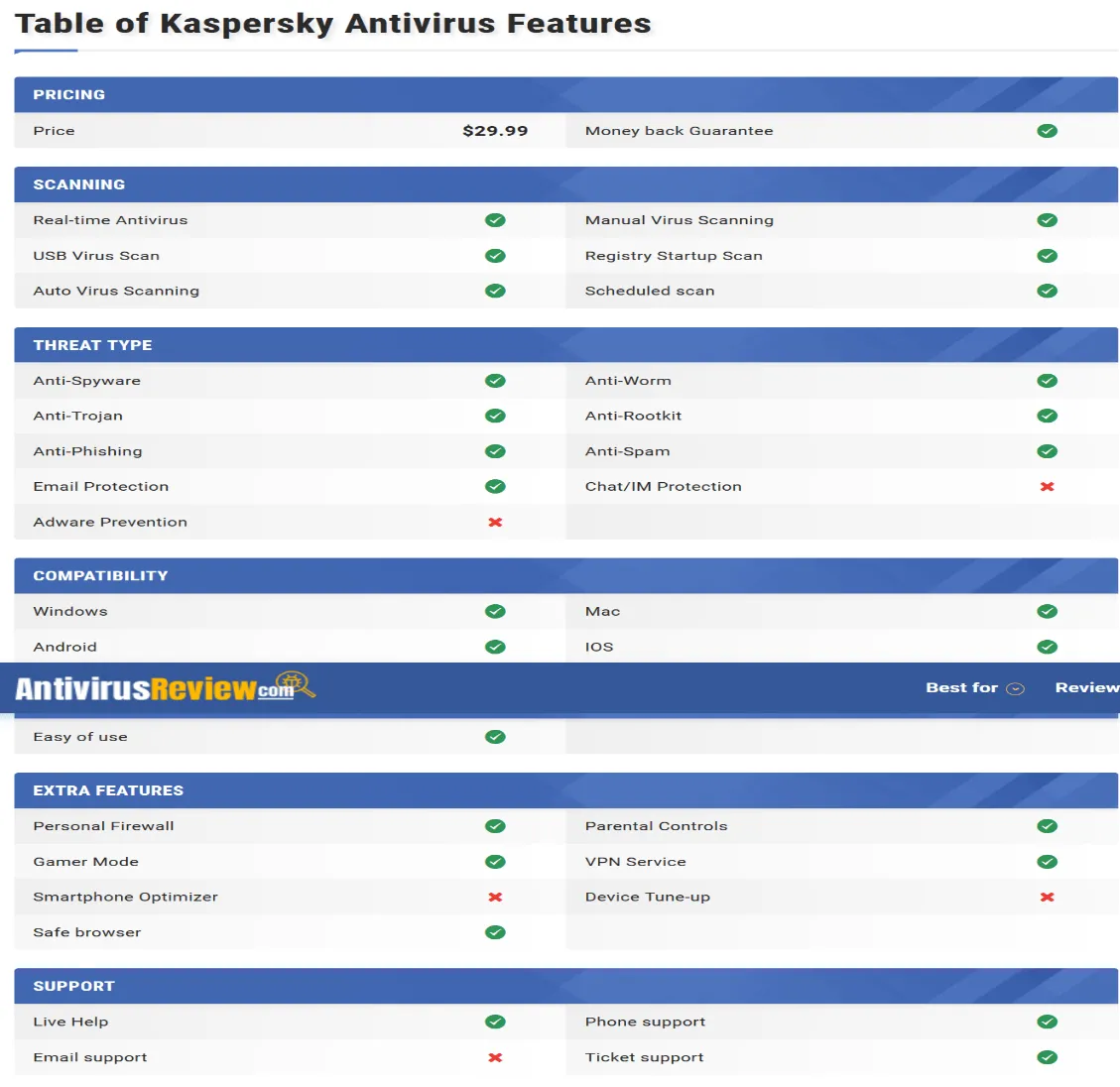Image resolution: width=1120 pixels, height=1087 pixels.
Task: Click the Device Tune-up label
Action: pos(648,897)
